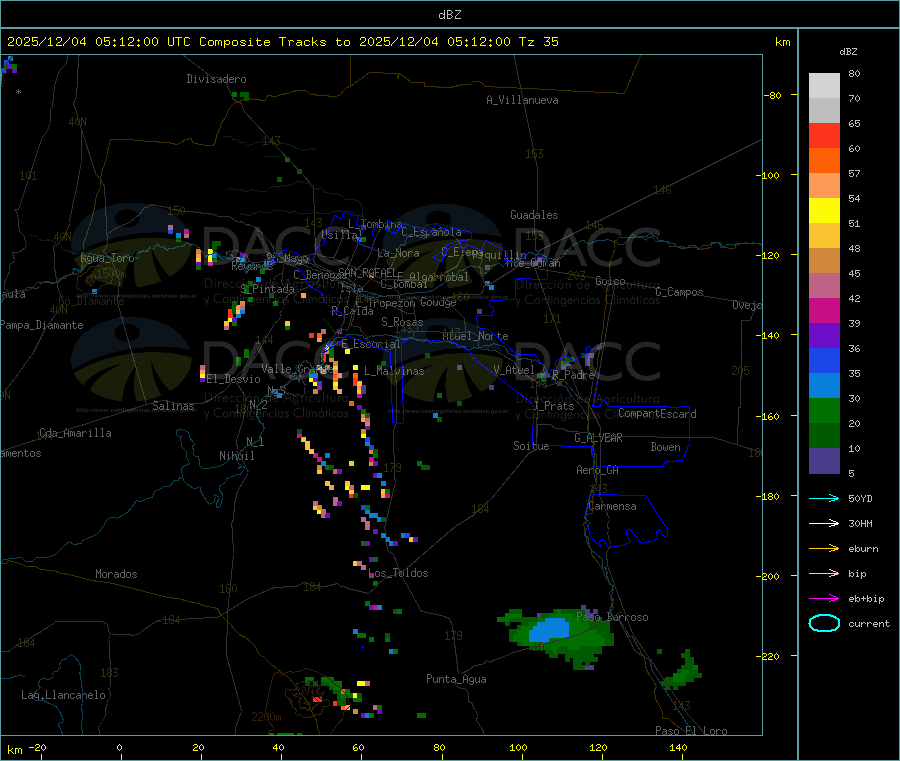
Task: Click the 'Guadales' map label
Action: [x=534, y=215]
